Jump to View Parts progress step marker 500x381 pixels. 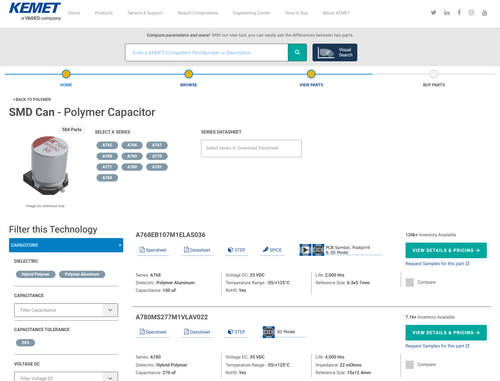[311, 74]
